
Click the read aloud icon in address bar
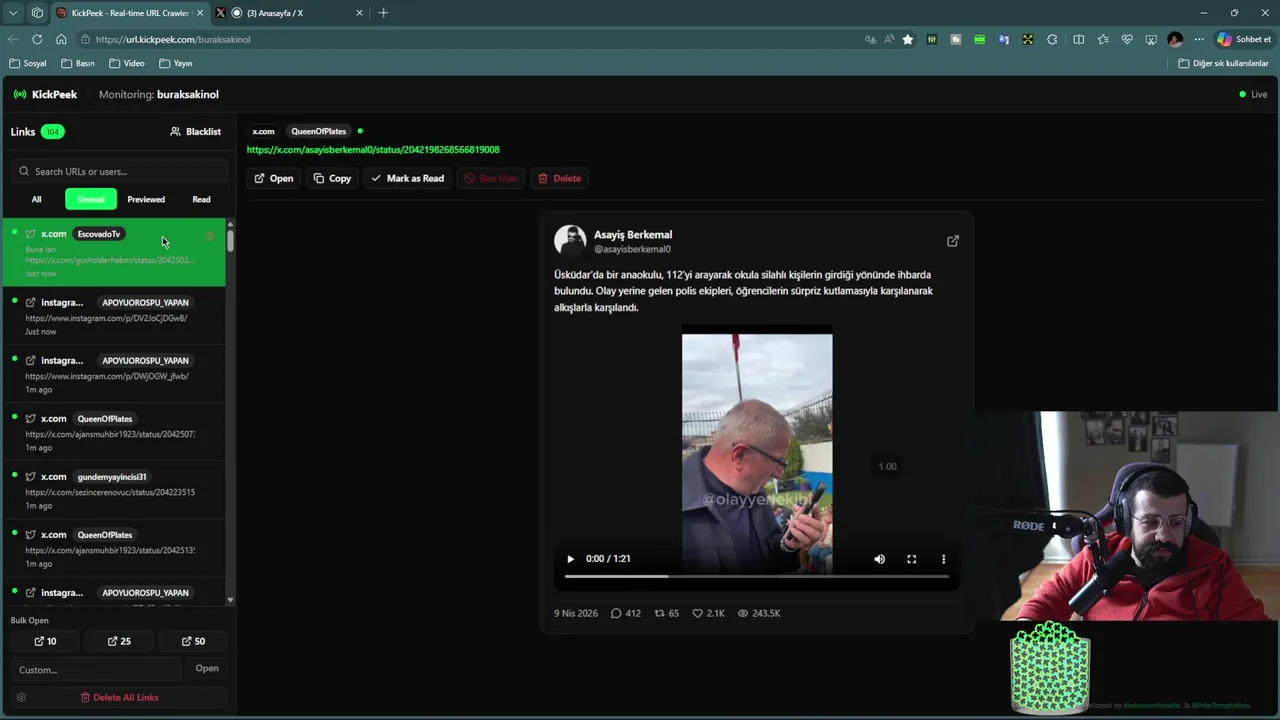889,39
